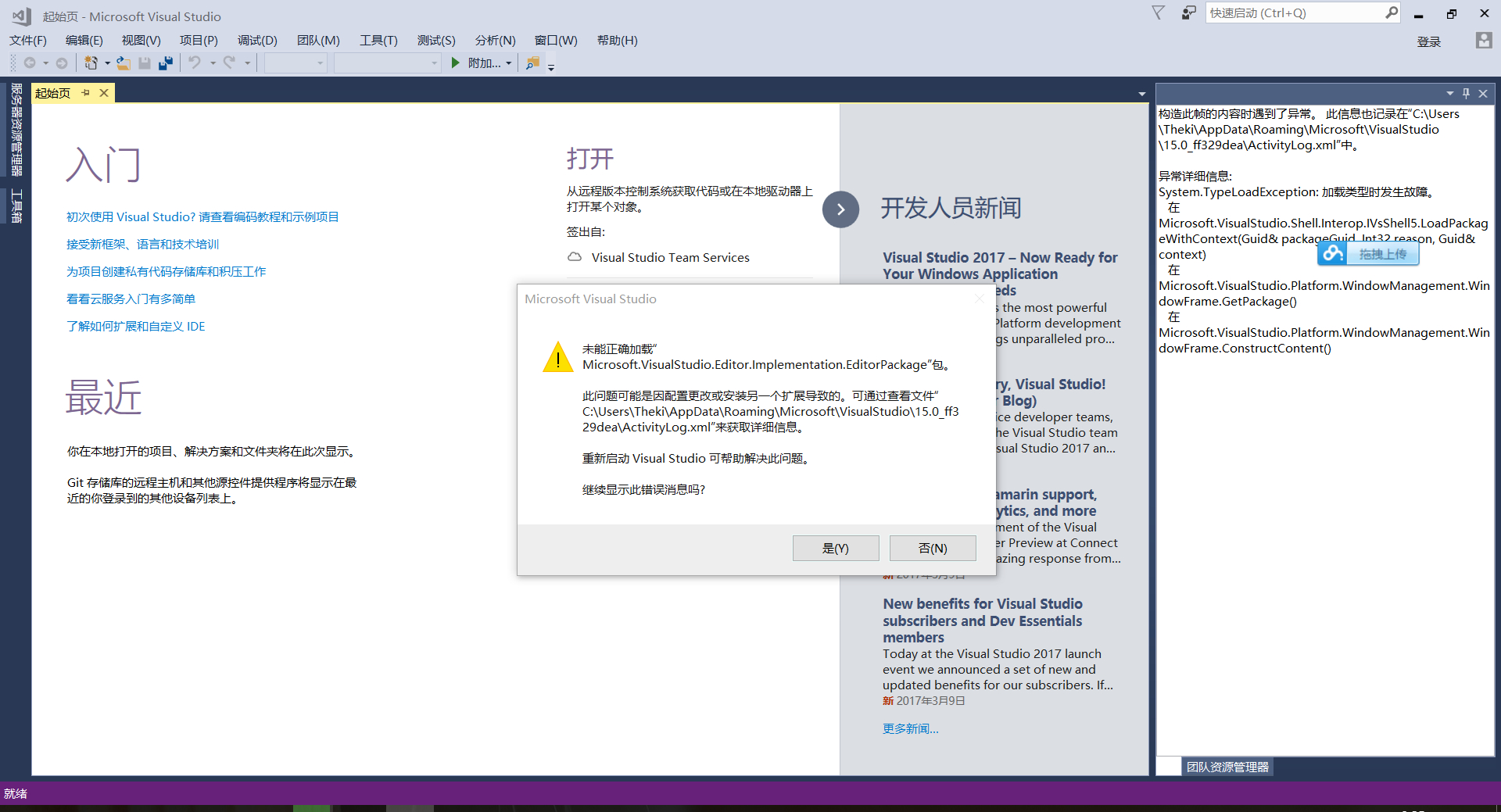Close the 起始页 tab with its X
The image size is (1501, 812).
tap(104, 93)
